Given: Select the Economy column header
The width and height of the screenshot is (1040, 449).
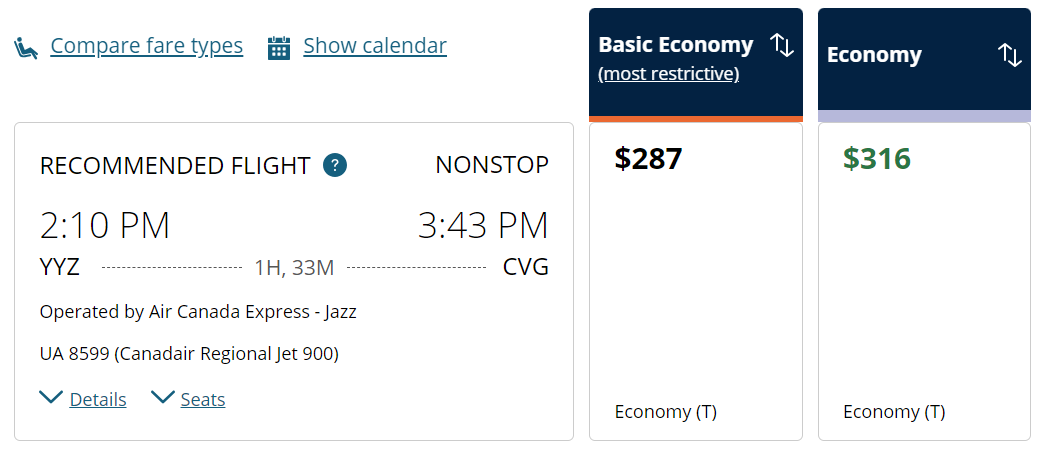Looking at the screenshot, I should [x=874, y=55].
